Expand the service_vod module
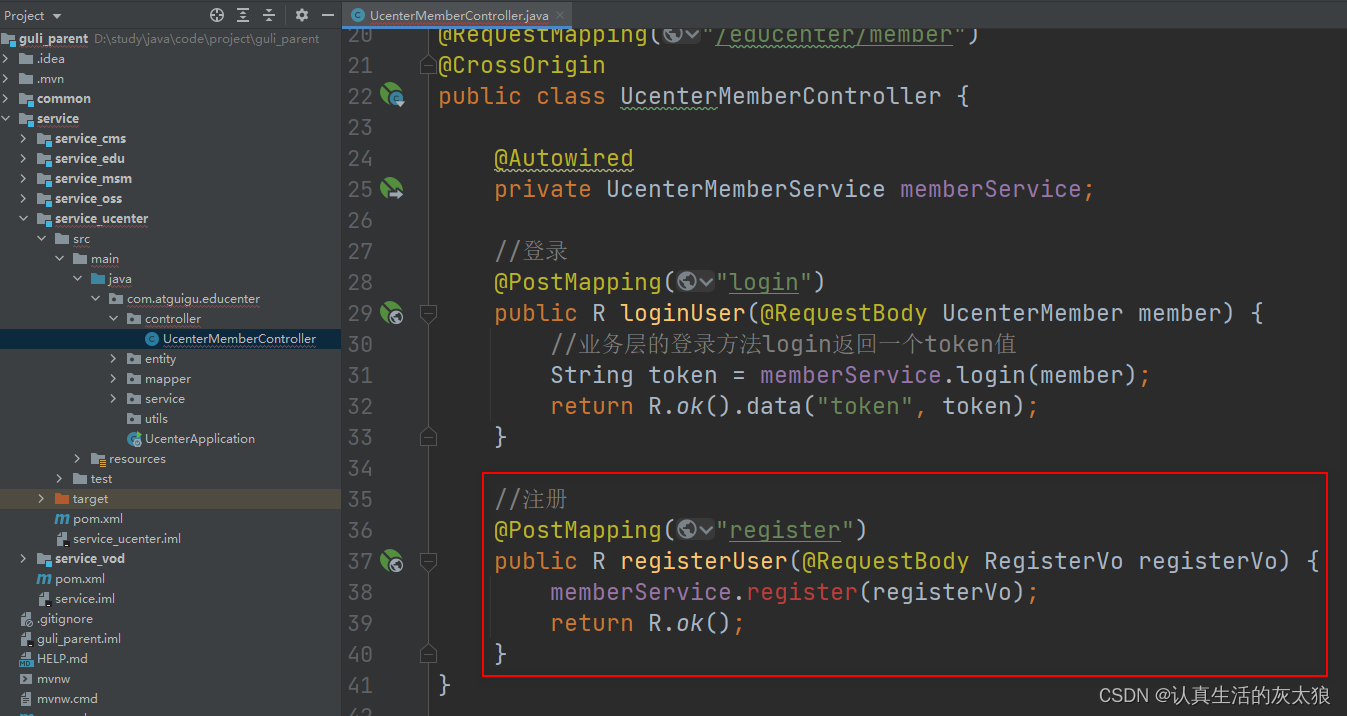The width and height of the screenshot is (1347, 716). click(x=25, y=559)
